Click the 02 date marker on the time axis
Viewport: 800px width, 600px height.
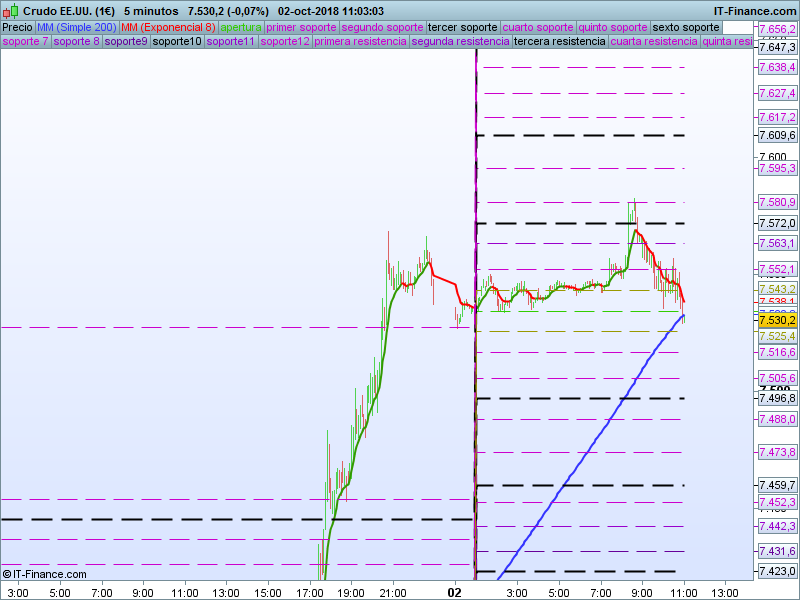pyautogui.click(x=454, y=593)
